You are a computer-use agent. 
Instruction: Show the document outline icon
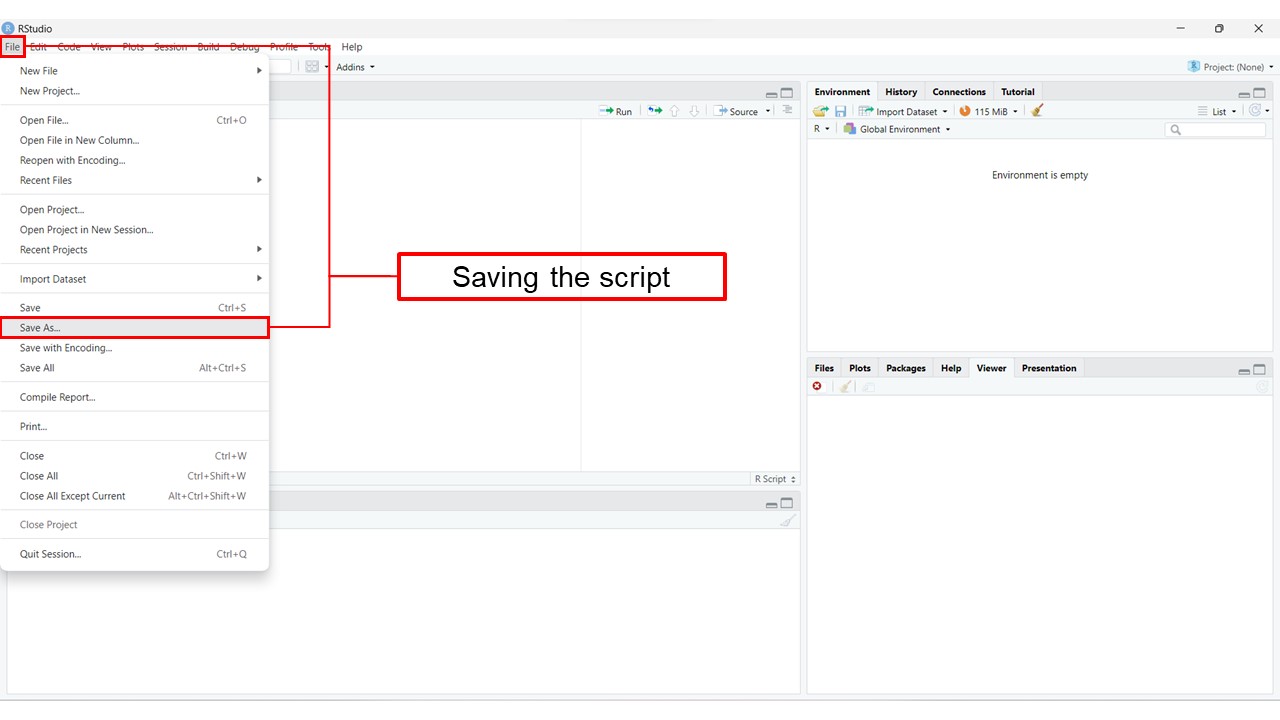point(787,110)
